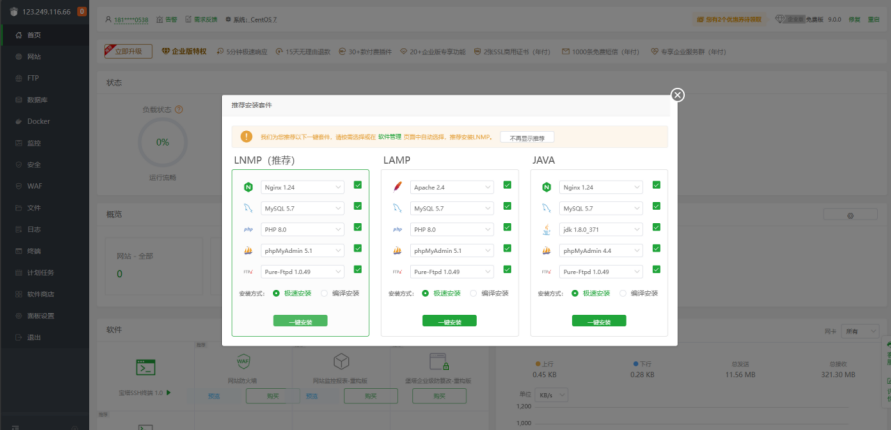Expand jdk 1.8.0_371 version dropdown
This screenshot has width=891, height=430.
point(601,229)
